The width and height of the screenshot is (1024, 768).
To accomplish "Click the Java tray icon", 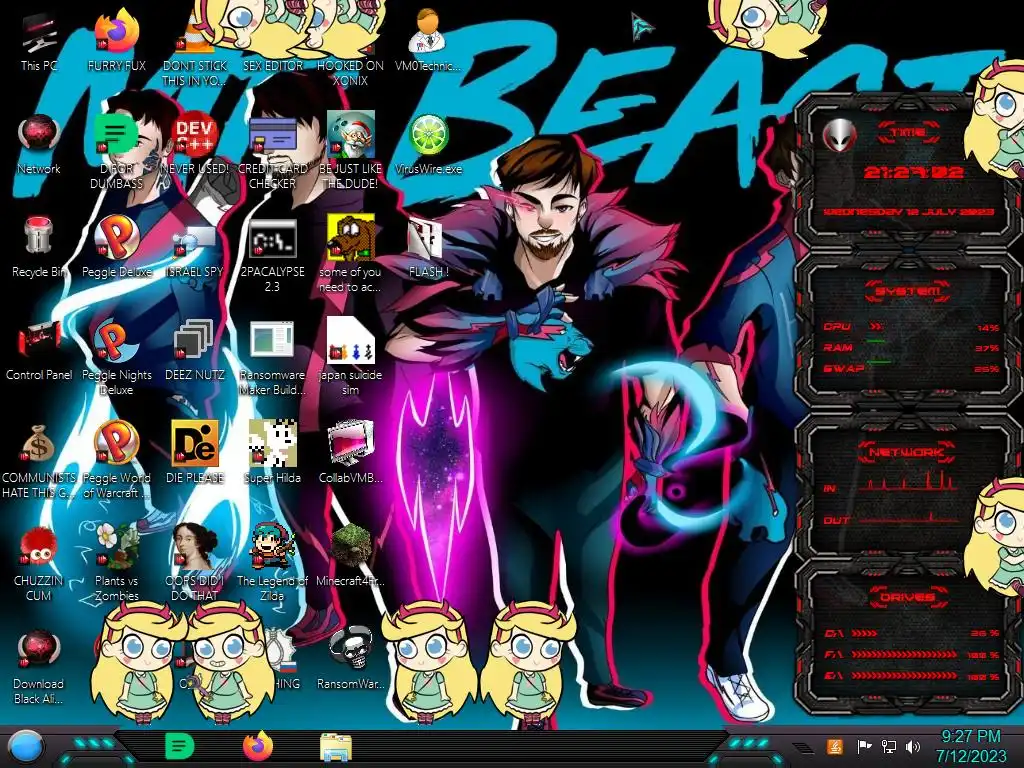I will tap(835, 746).
